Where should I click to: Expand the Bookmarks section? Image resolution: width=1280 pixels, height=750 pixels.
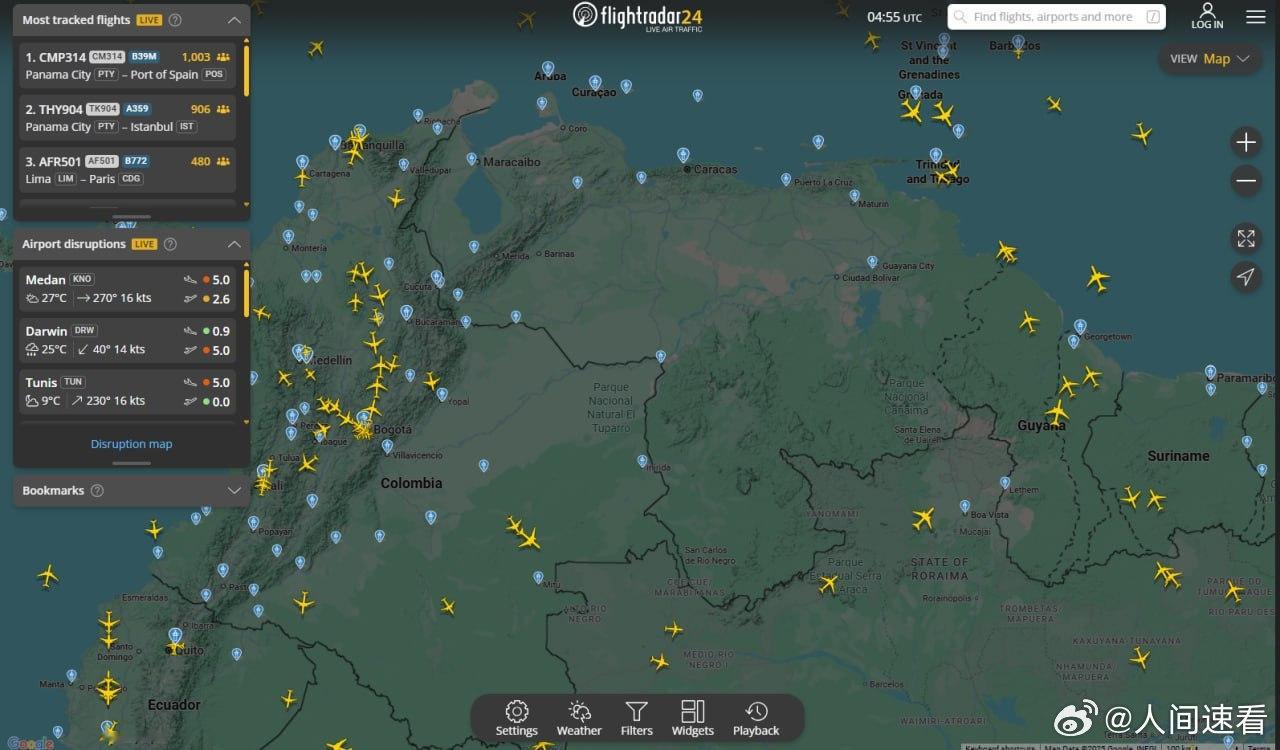[234, 490]
